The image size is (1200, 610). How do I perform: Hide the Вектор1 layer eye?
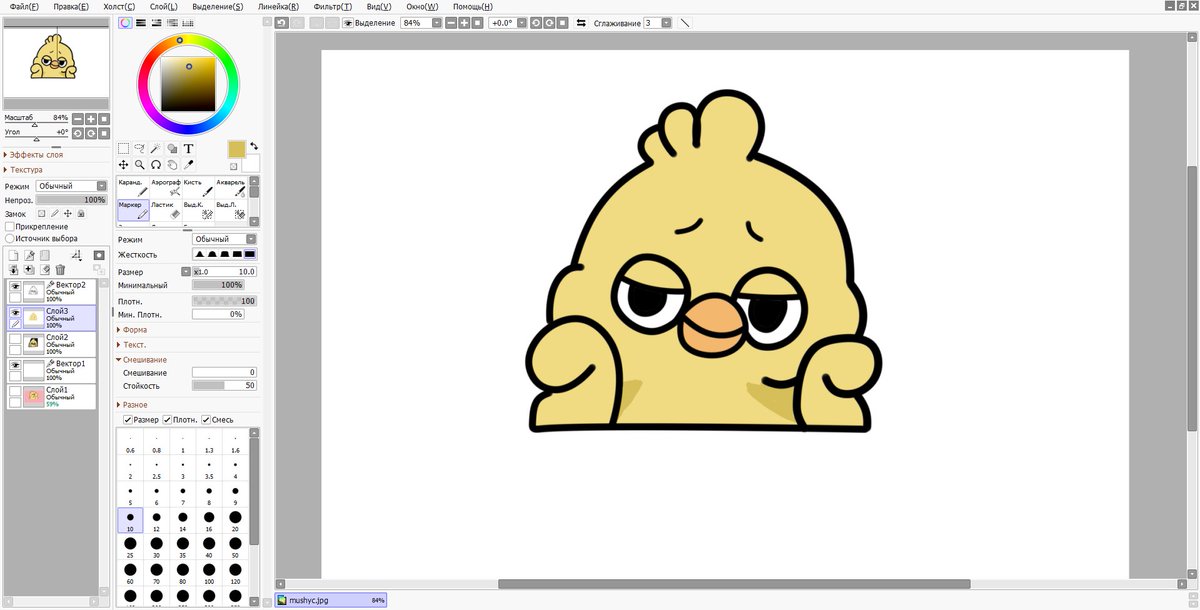[x=15, y=365]
